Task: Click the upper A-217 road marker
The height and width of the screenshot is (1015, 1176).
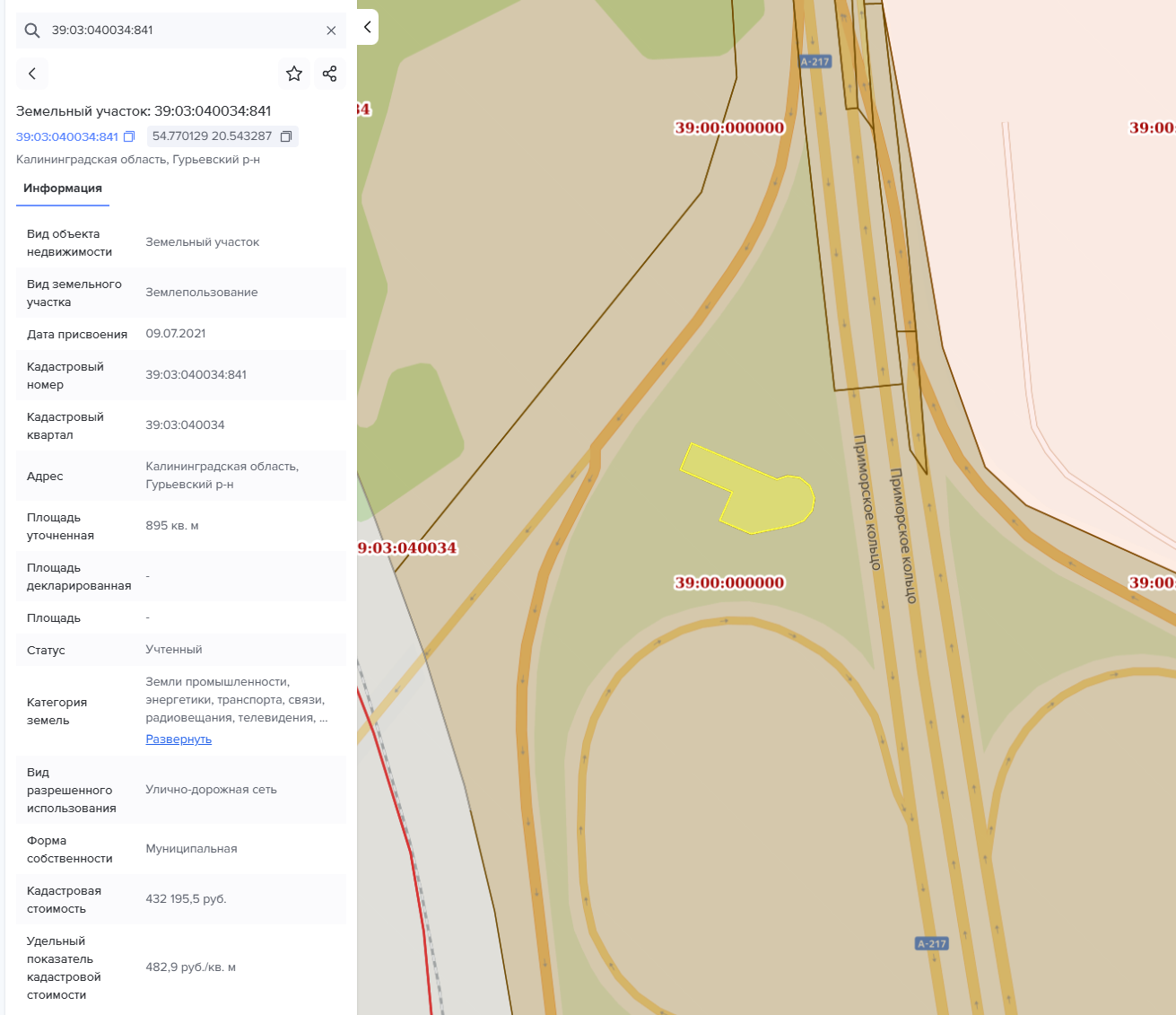Action: [814, 62]
